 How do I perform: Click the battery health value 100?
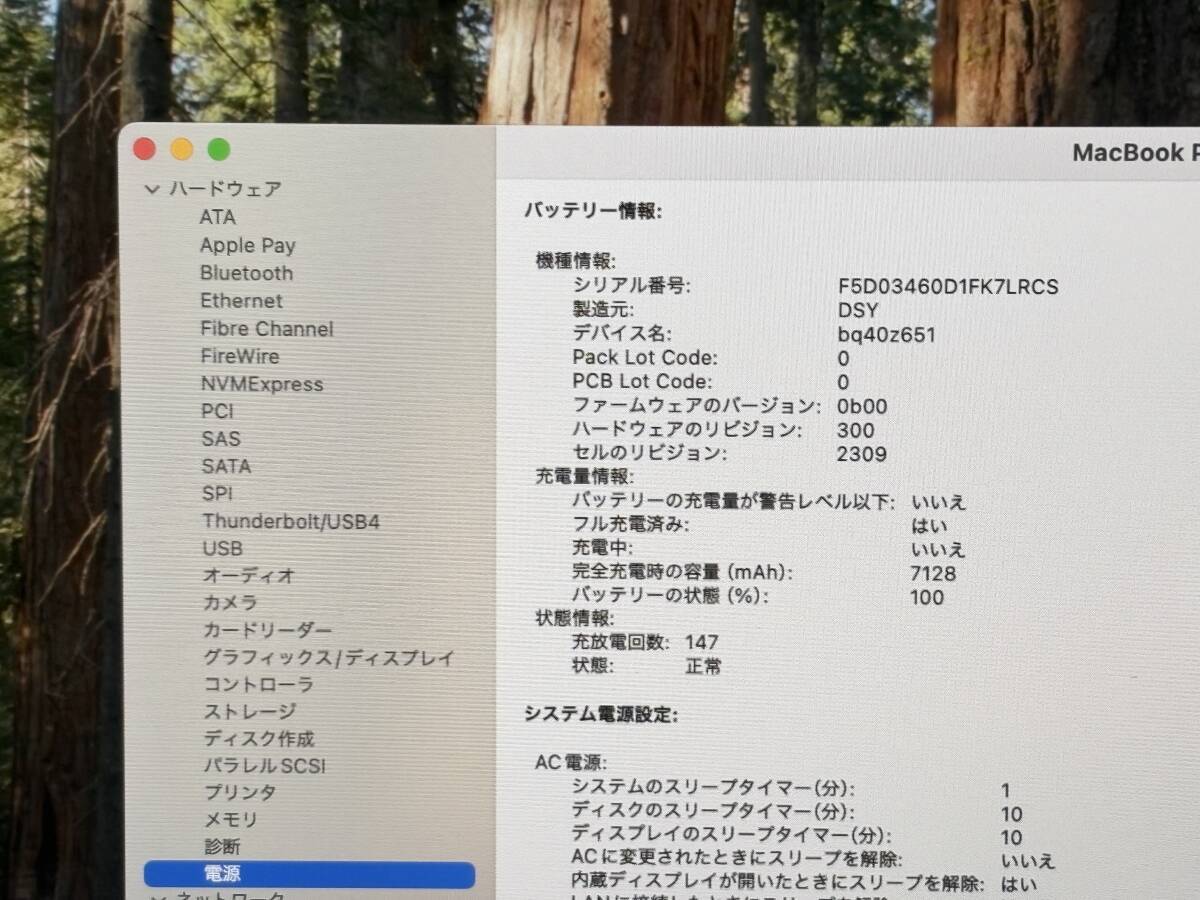(x=927, y=598)
